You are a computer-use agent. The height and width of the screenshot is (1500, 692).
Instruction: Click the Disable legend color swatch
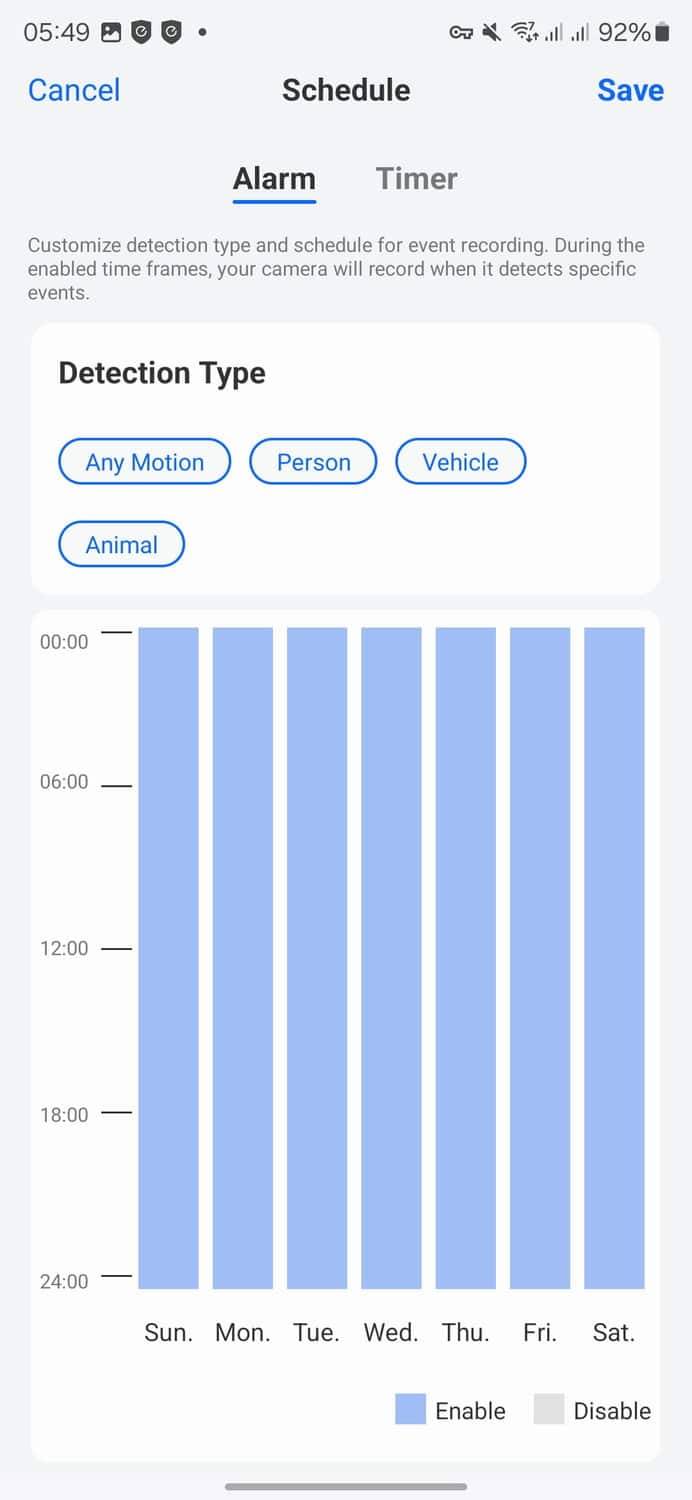coord(549,1410)
